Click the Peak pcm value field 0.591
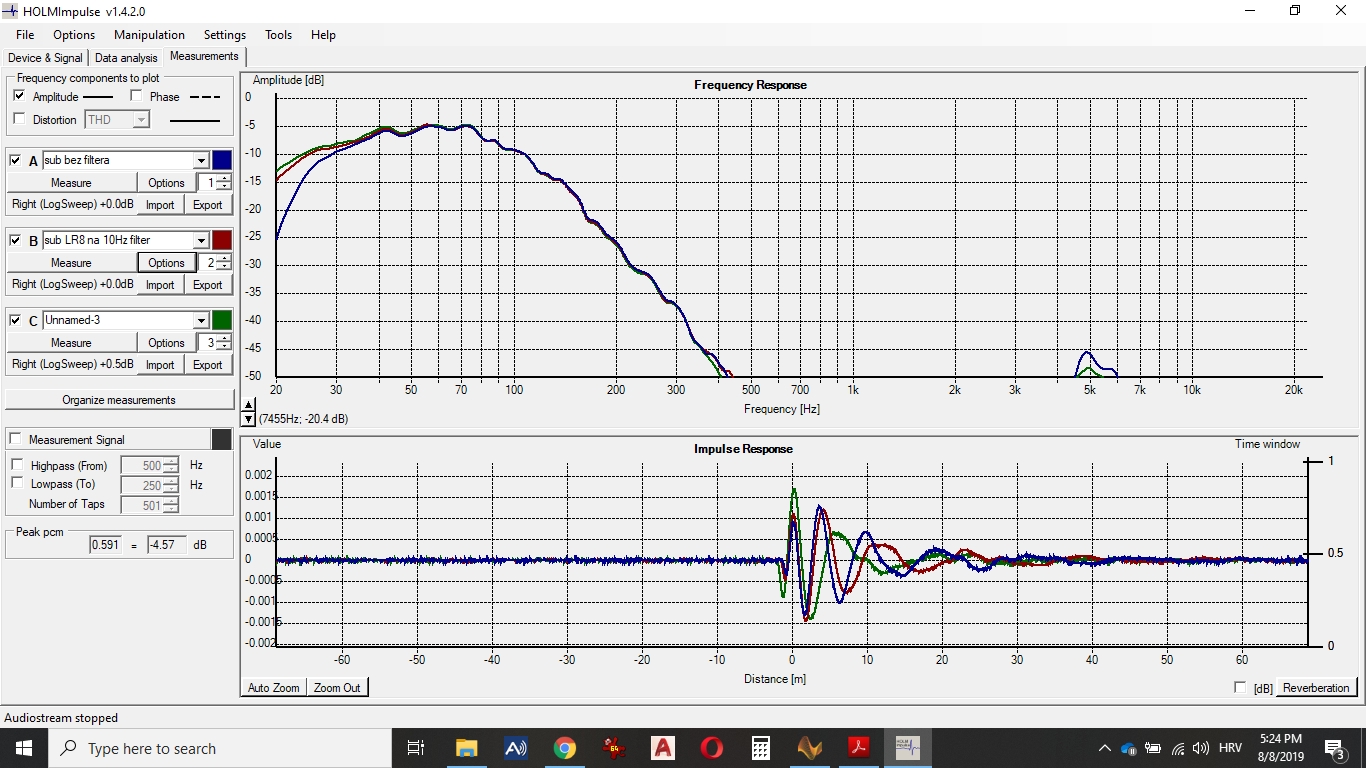Viewport: 1366px width, 768px height. tap(104, 545)
